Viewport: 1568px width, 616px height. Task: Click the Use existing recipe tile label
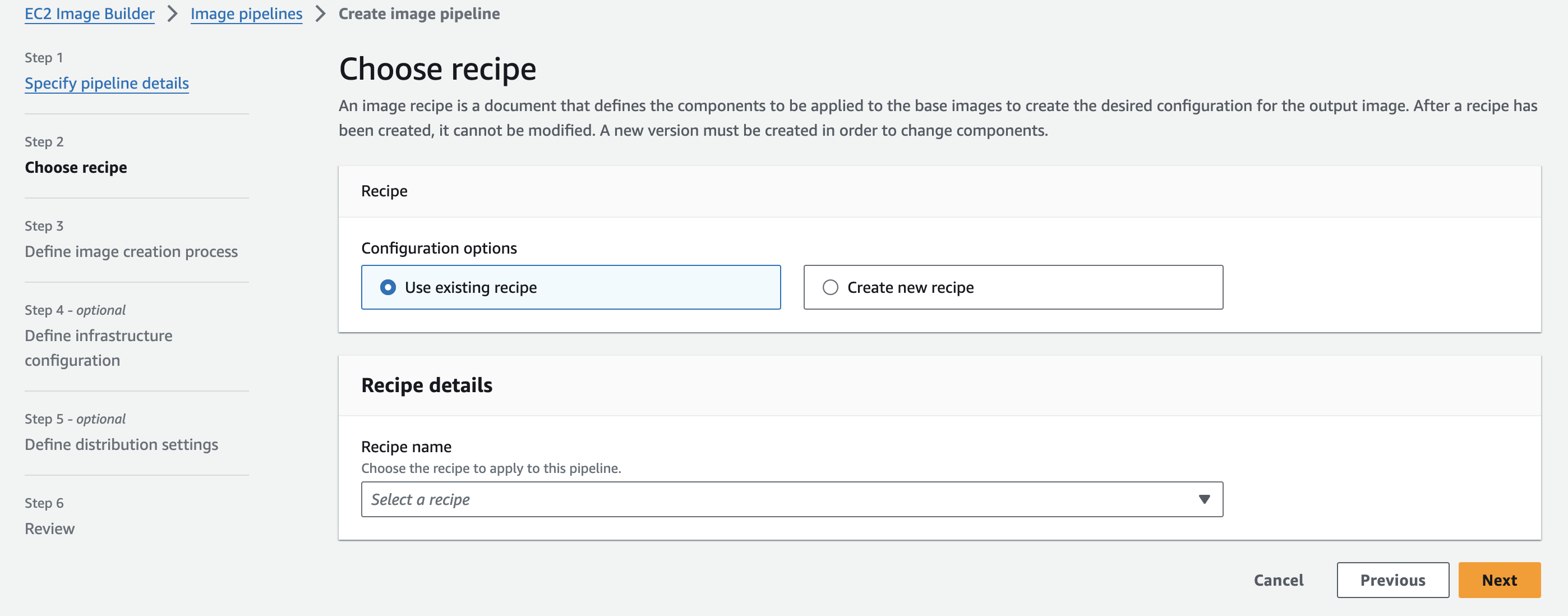coord(471,287)
